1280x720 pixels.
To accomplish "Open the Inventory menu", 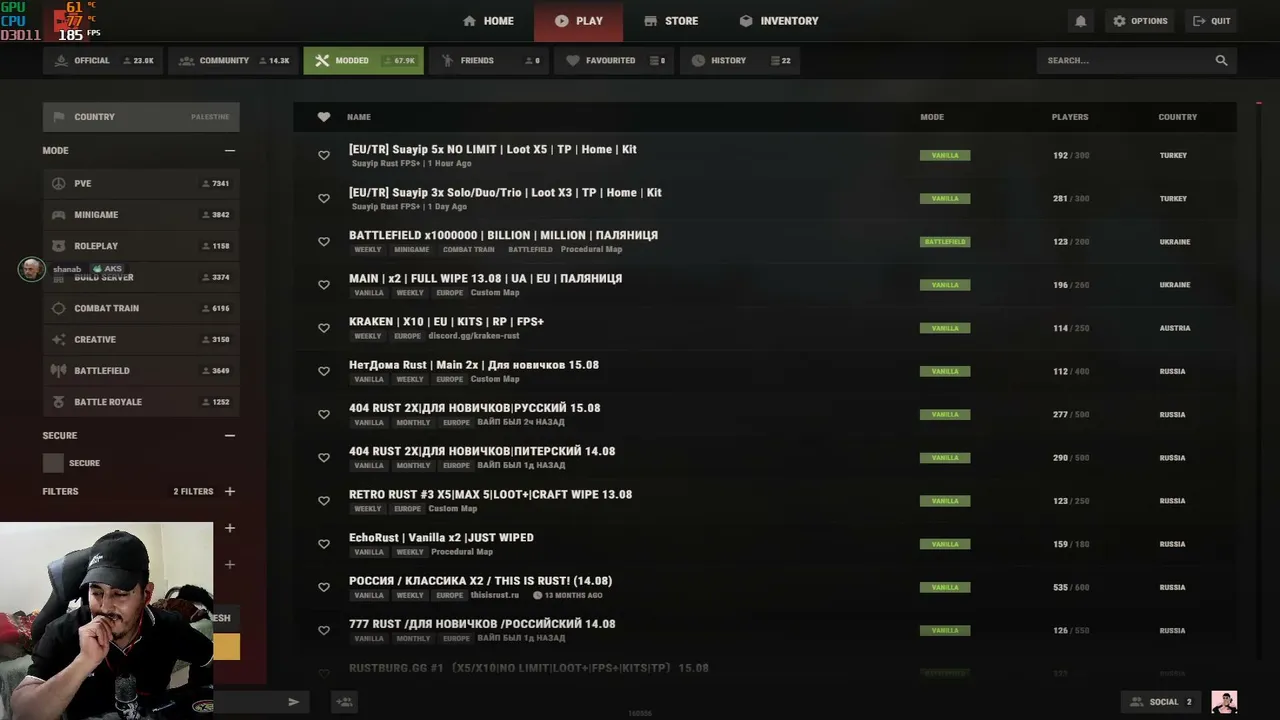I will click(779, 21).
